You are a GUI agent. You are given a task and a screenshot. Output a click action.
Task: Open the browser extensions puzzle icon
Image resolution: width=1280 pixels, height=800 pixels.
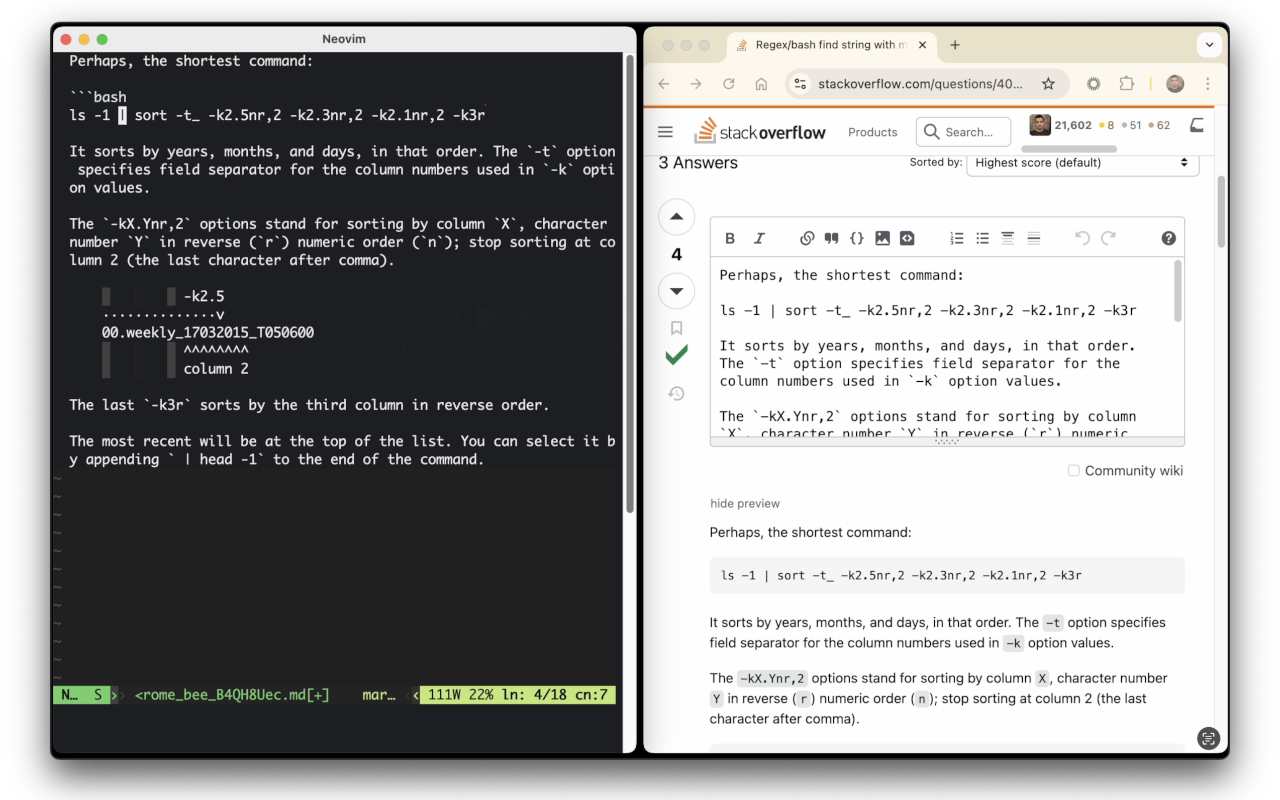tap(1127, 84)
